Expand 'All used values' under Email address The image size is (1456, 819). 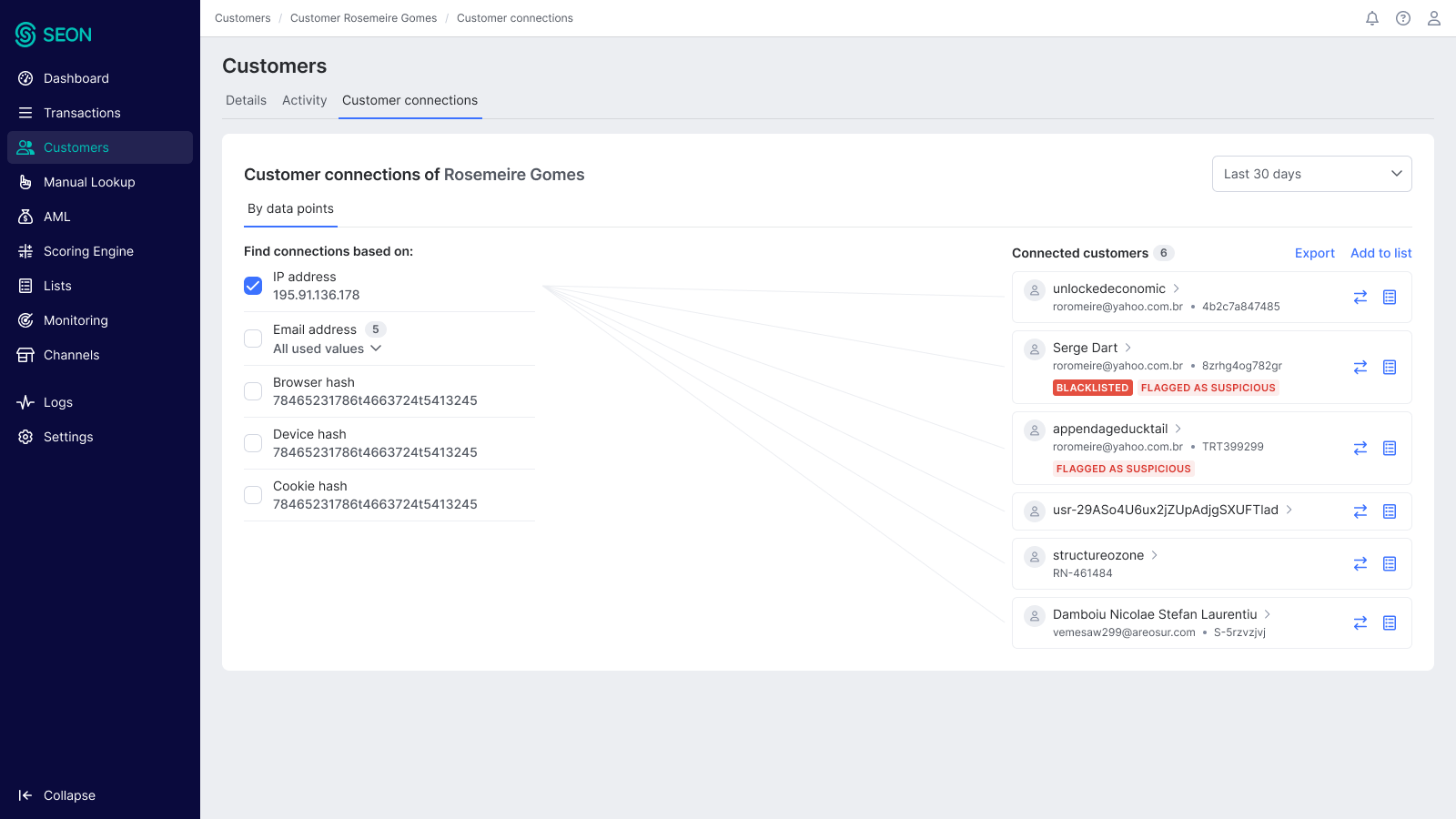click(x=375, y=348)
